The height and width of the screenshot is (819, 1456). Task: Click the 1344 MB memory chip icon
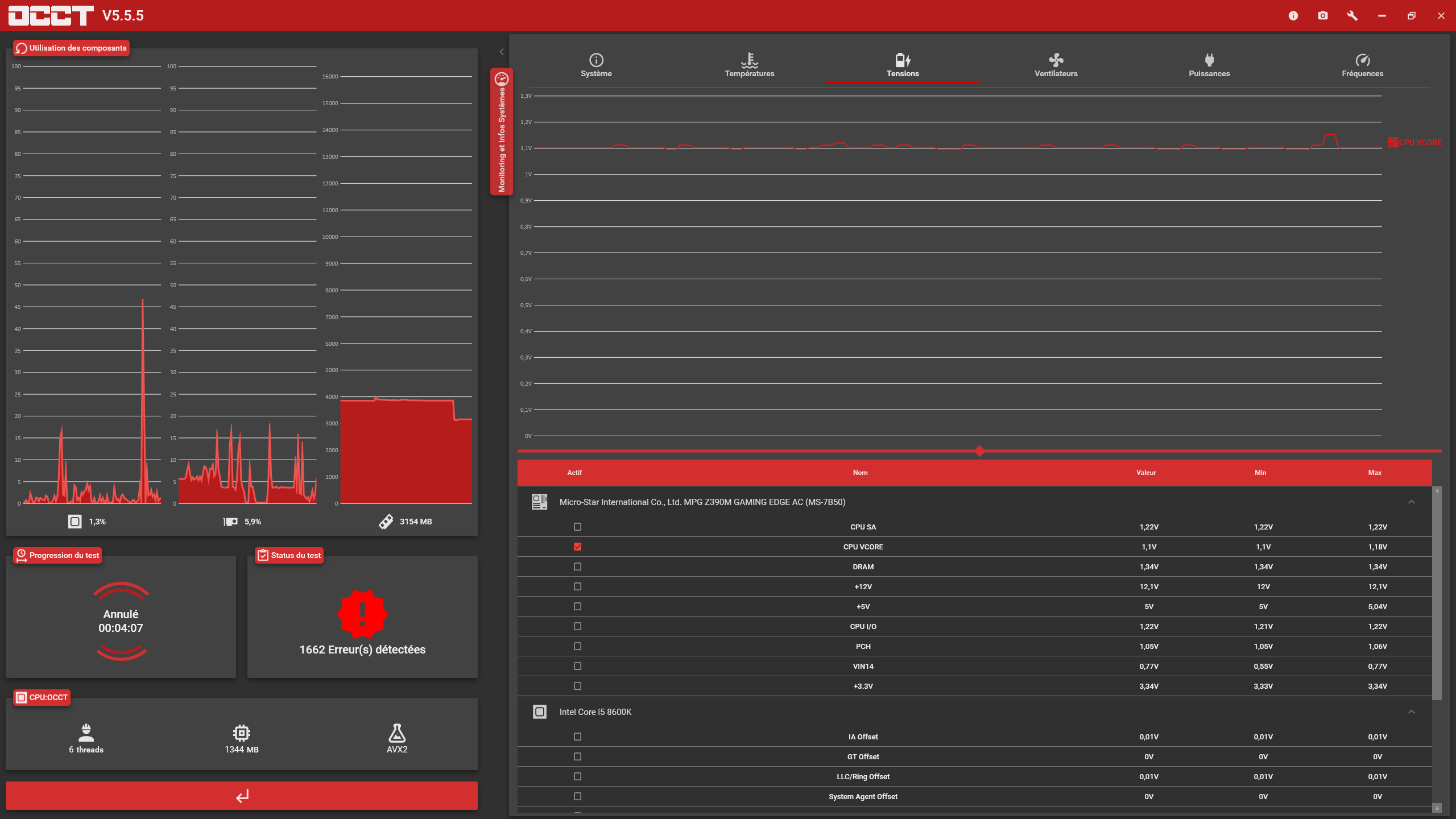(241, 733)
